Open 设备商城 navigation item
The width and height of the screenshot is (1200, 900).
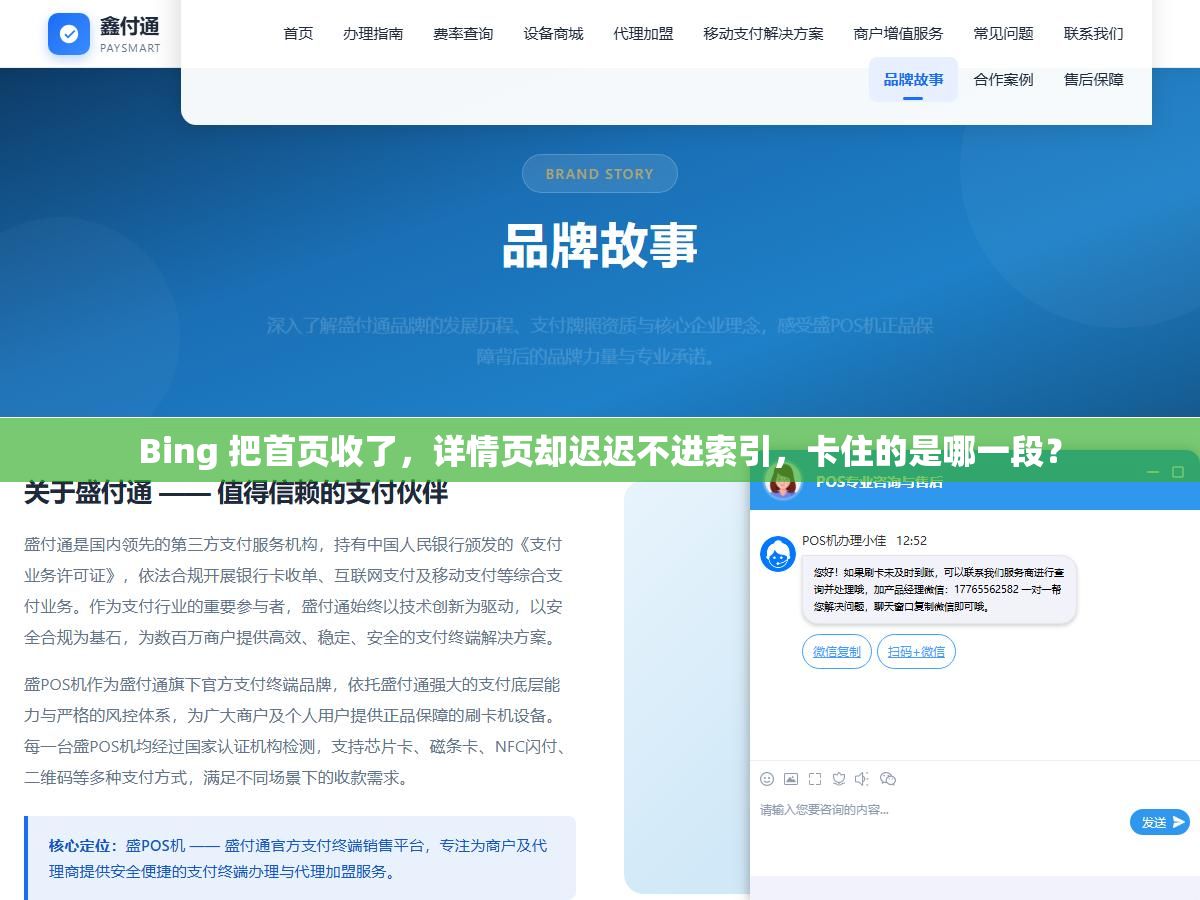click(553, 33)
